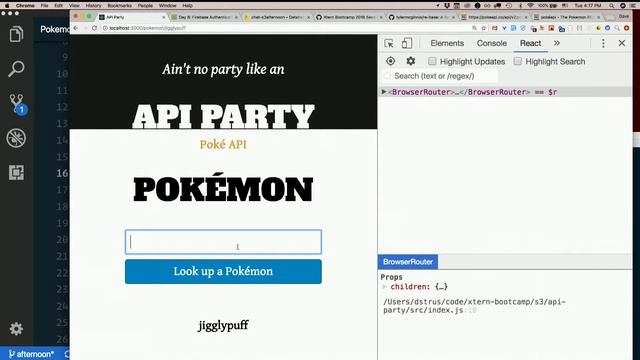Close the DevTools panel with the X
The image size is (640, 360).
622,43
